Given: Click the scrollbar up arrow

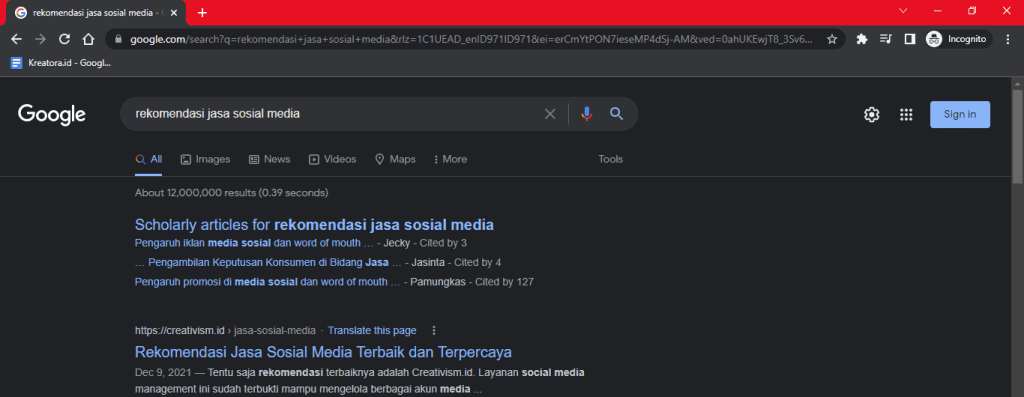Looking at the screenshot, I should [1017, 83].
